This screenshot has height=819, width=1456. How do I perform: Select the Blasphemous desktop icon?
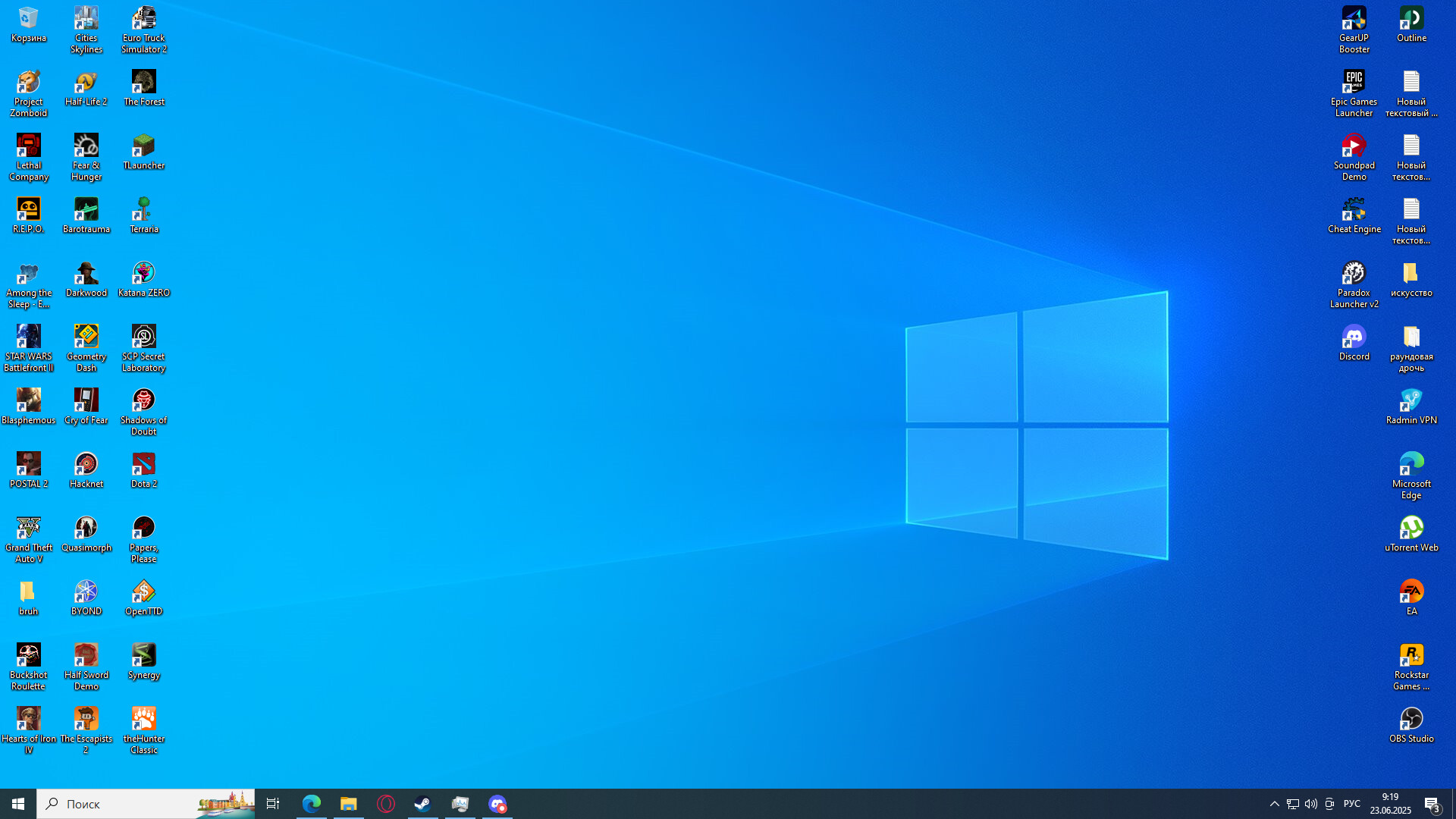click(29, 407)
